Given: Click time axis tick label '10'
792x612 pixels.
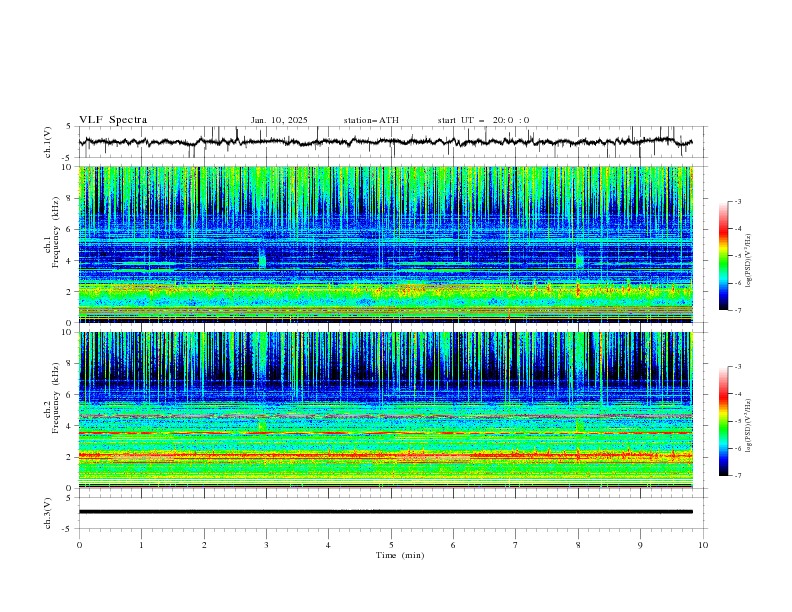Looking at the screenshot, I should [703, 545].
